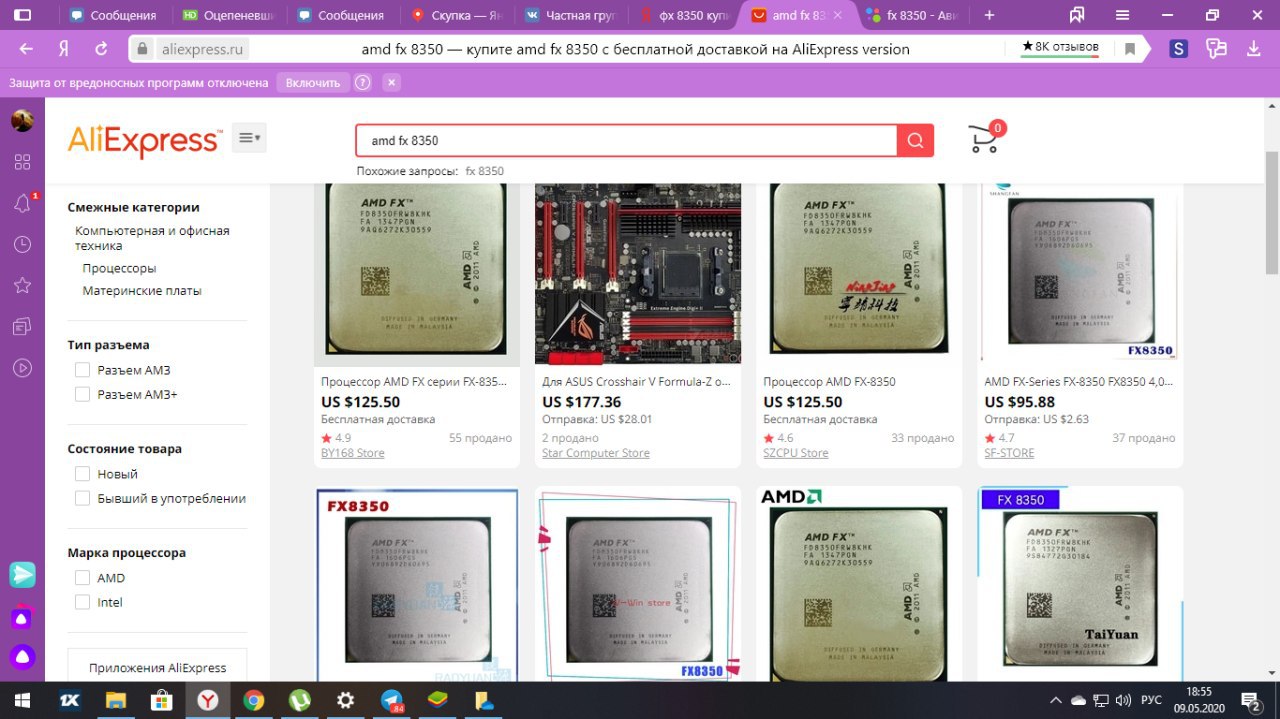Check the Новый condition filter
This screenshot has height=719, width=1280.
83,474
